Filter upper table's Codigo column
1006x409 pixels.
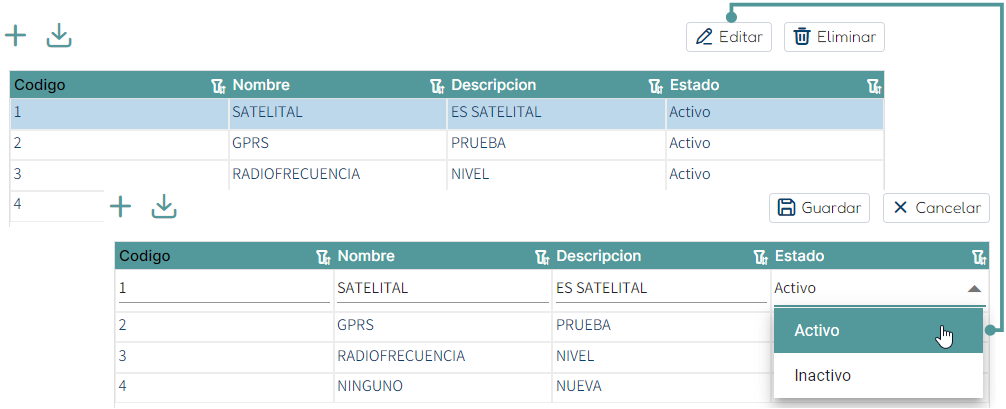tap(219, 86)
